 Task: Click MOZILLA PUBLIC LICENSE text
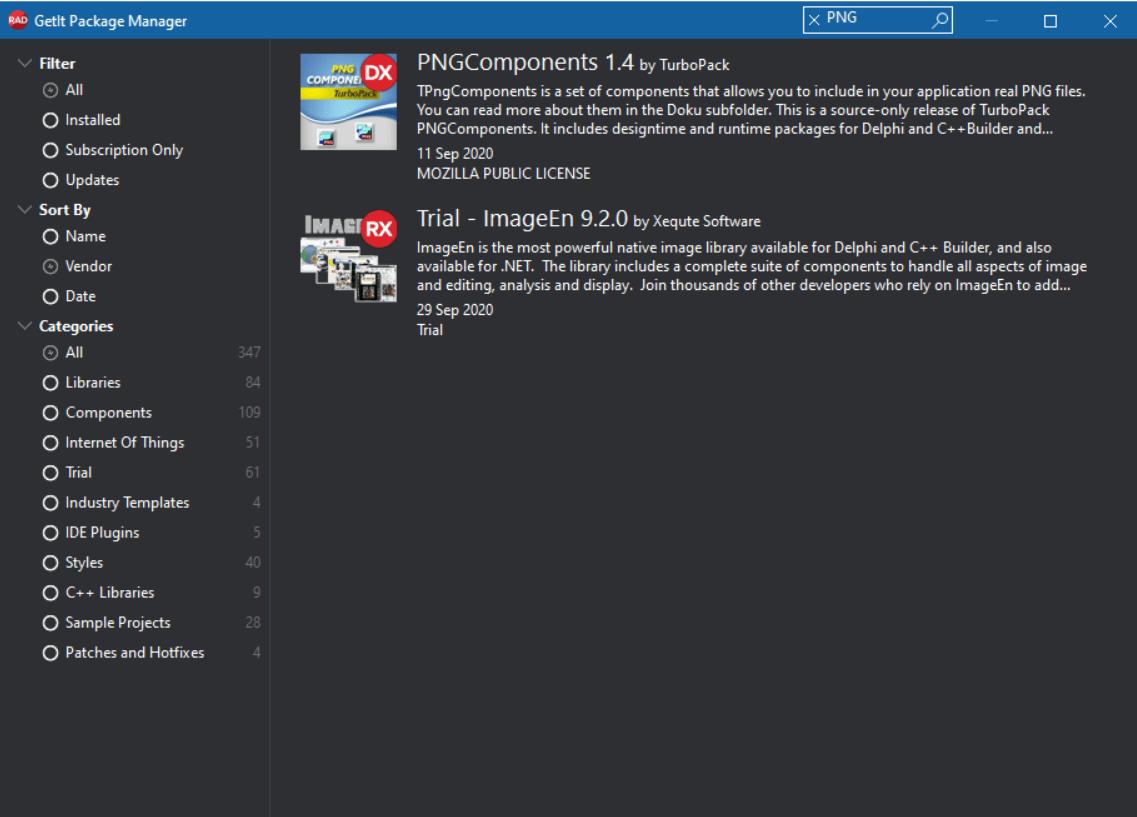[503, 173]
